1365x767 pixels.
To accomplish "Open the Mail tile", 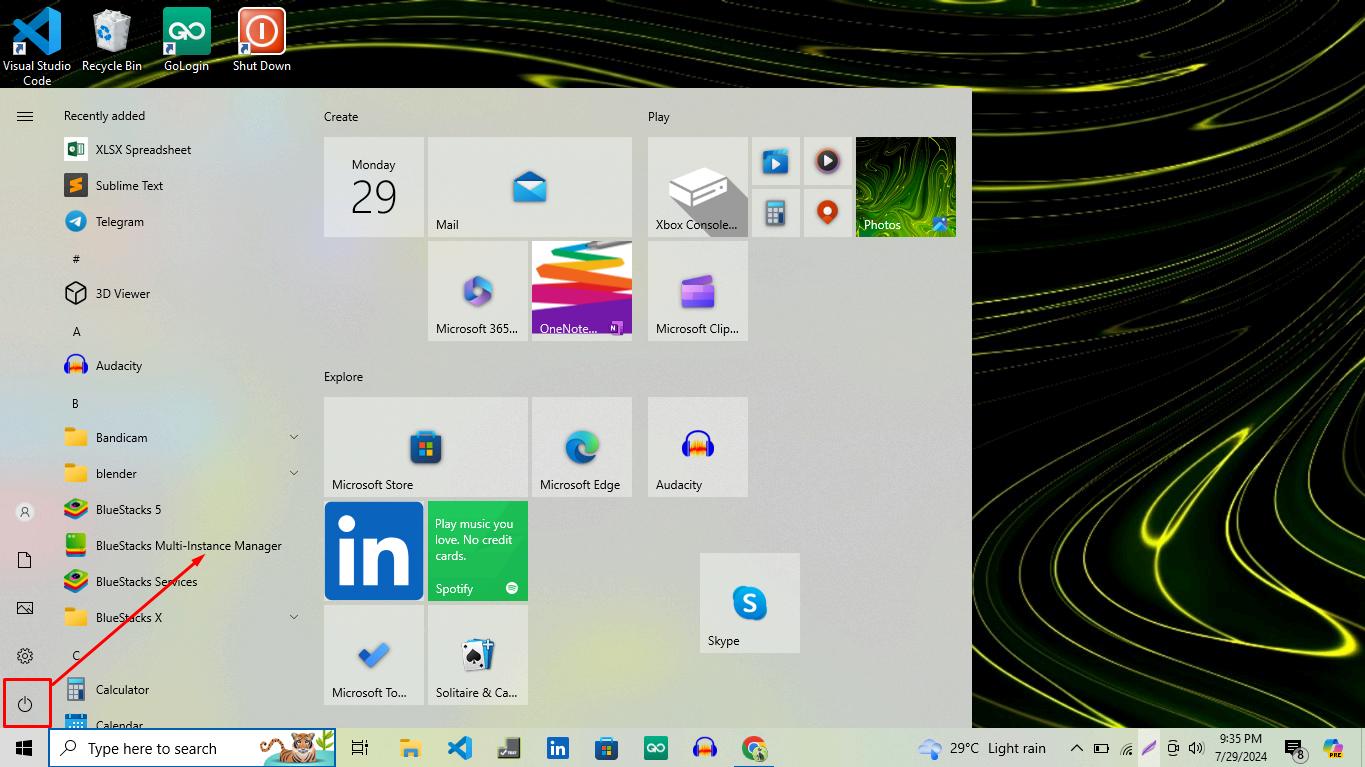I will pyautogui.click(x=530, y=187).
